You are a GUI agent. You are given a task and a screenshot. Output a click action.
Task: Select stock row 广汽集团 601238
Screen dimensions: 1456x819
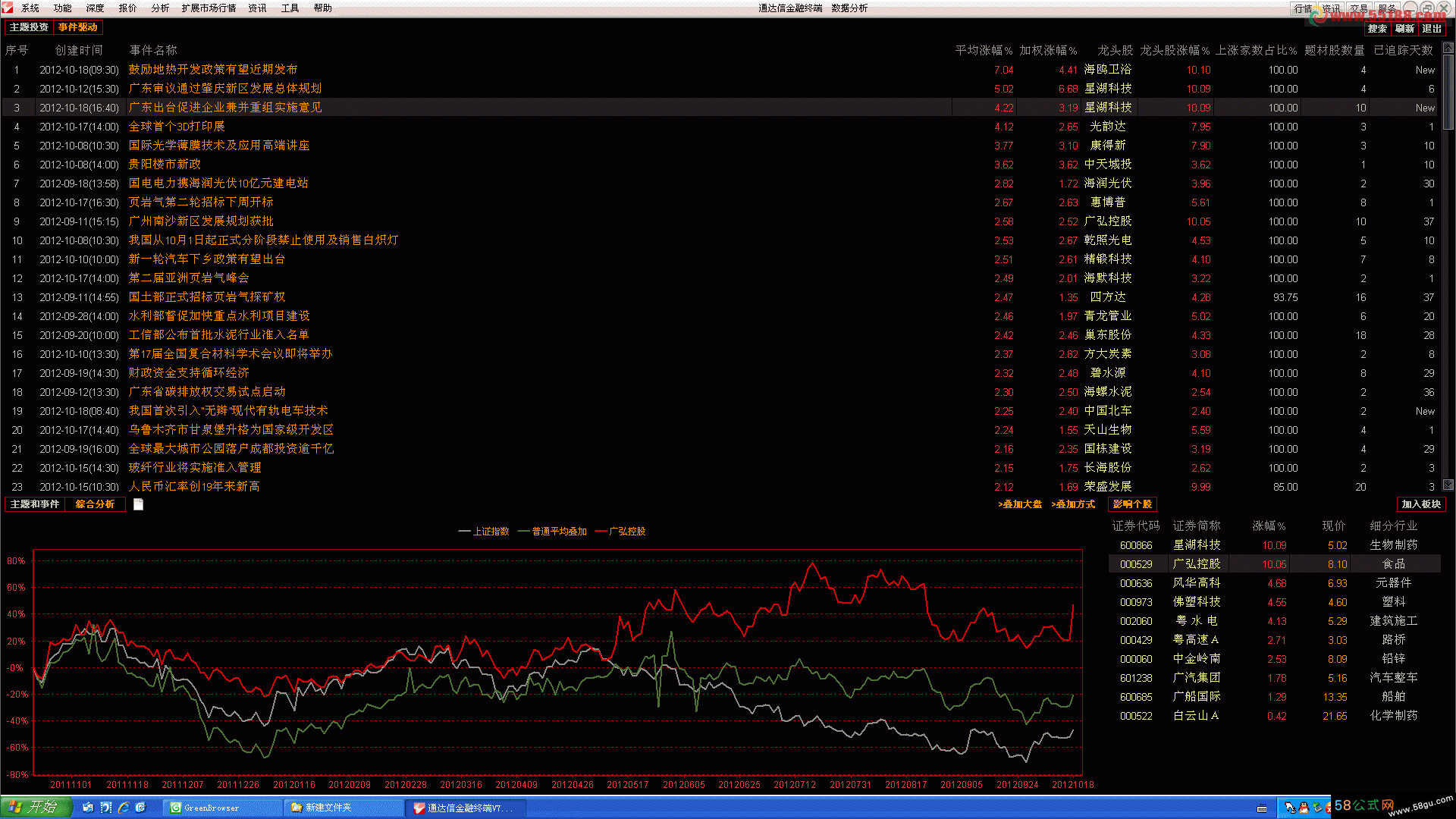1274,678
